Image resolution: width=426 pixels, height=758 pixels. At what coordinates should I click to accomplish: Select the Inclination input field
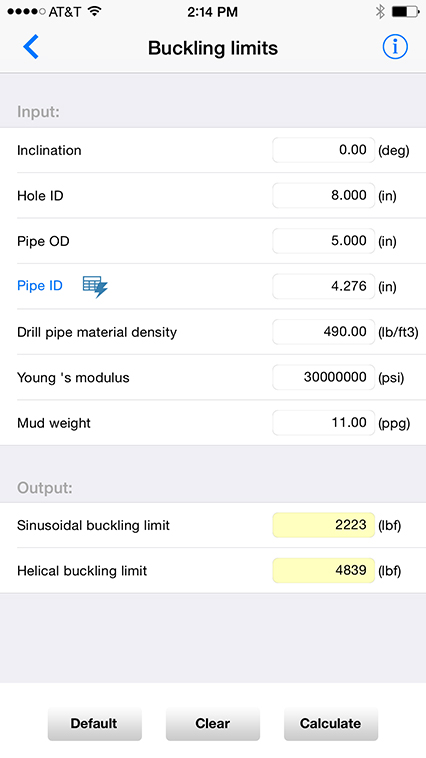click(x=323, y=150)
